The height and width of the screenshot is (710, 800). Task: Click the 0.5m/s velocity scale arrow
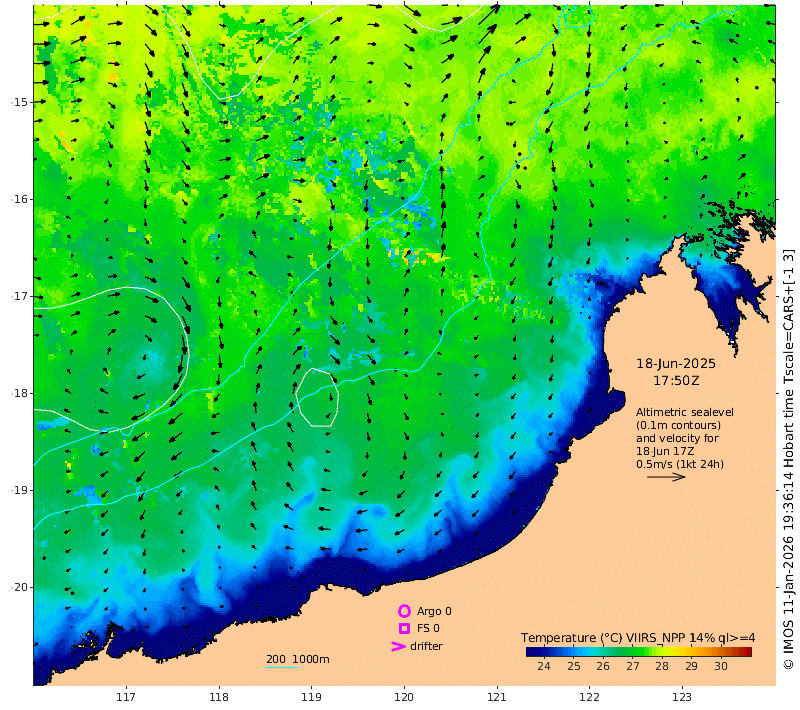click(666, 477)
